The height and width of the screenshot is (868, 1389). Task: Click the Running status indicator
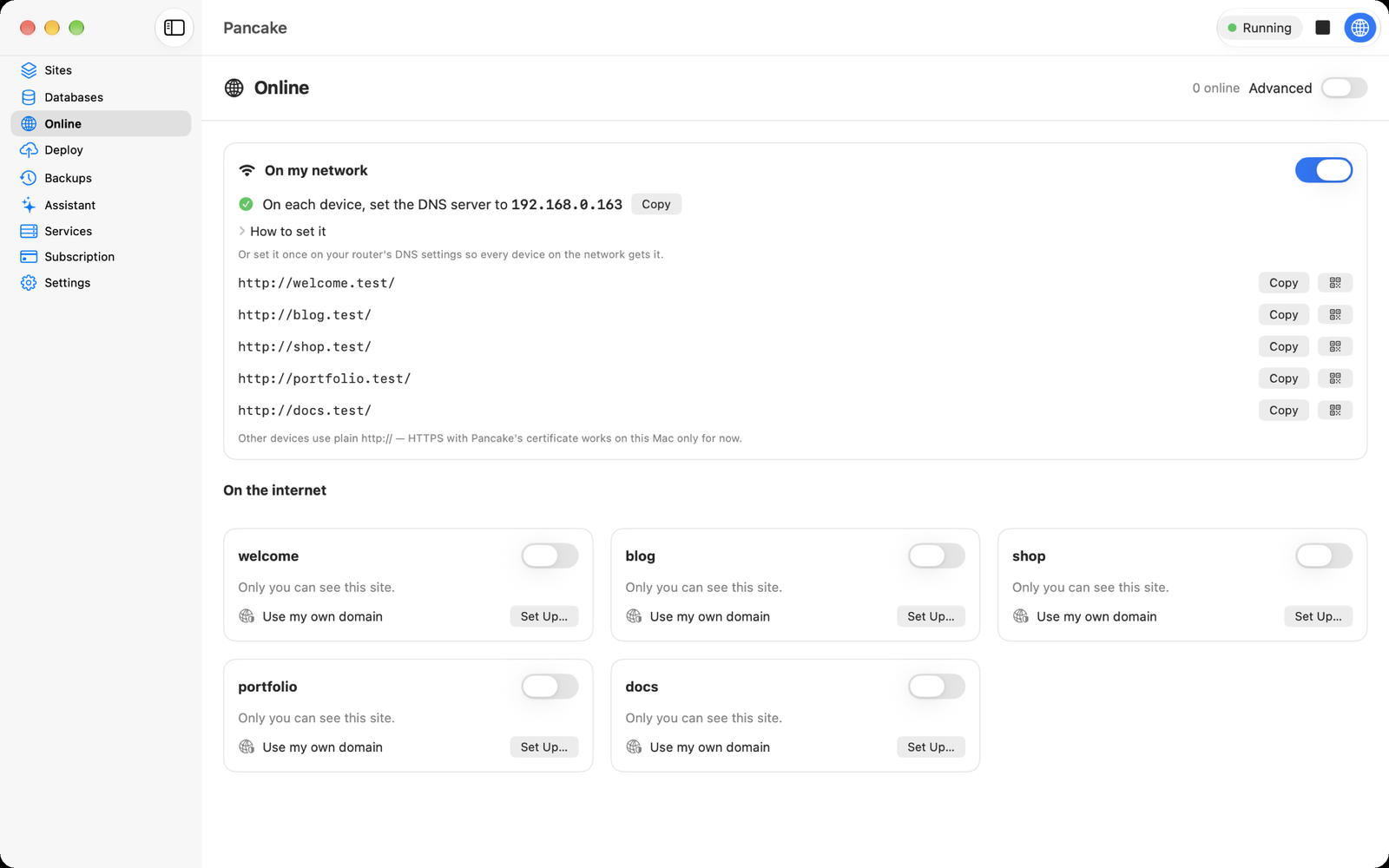pos(1260,28)
